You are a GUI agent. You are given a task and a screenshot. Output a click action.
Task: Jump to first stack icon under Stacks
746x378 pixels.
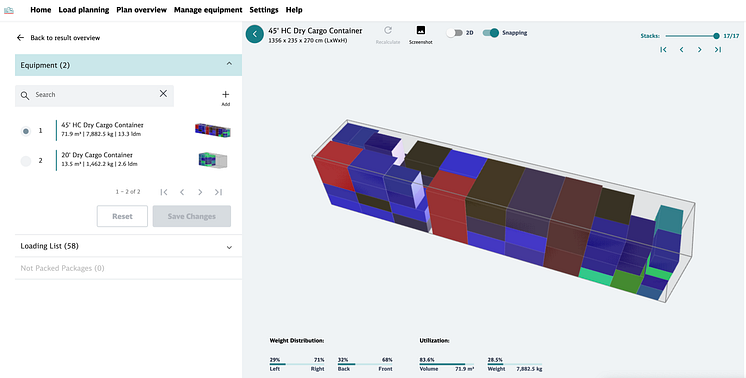point(663,49)
